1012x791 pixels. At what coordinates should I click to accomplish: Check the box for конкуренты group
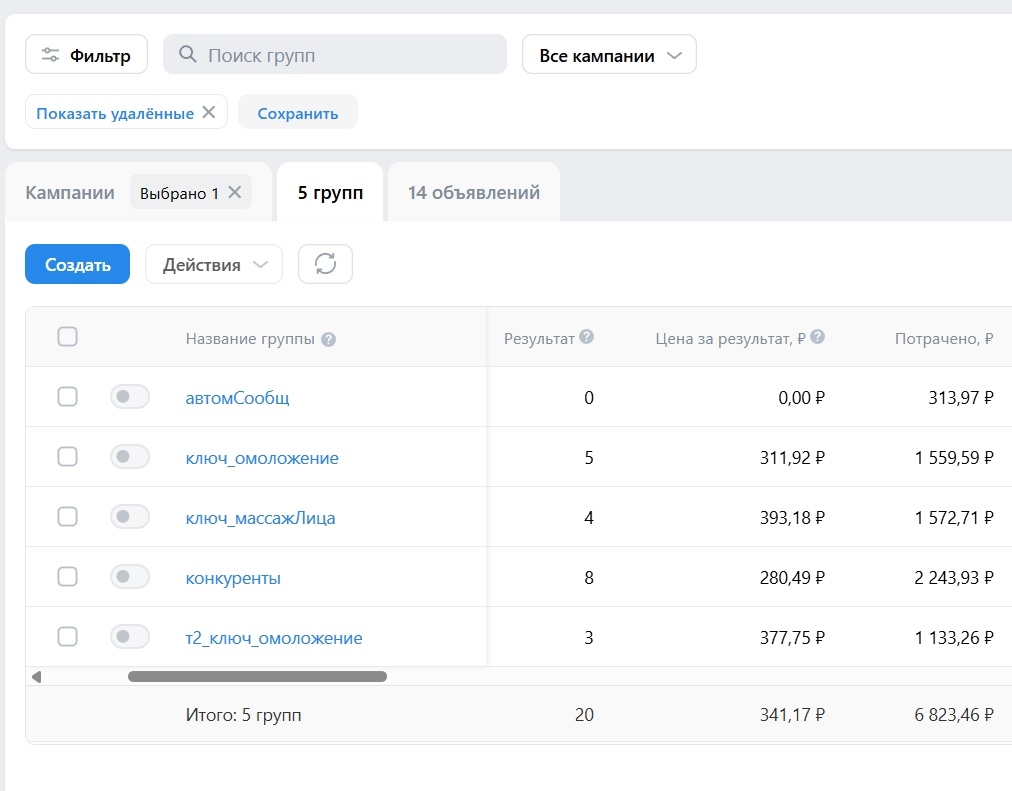point(67,577)
